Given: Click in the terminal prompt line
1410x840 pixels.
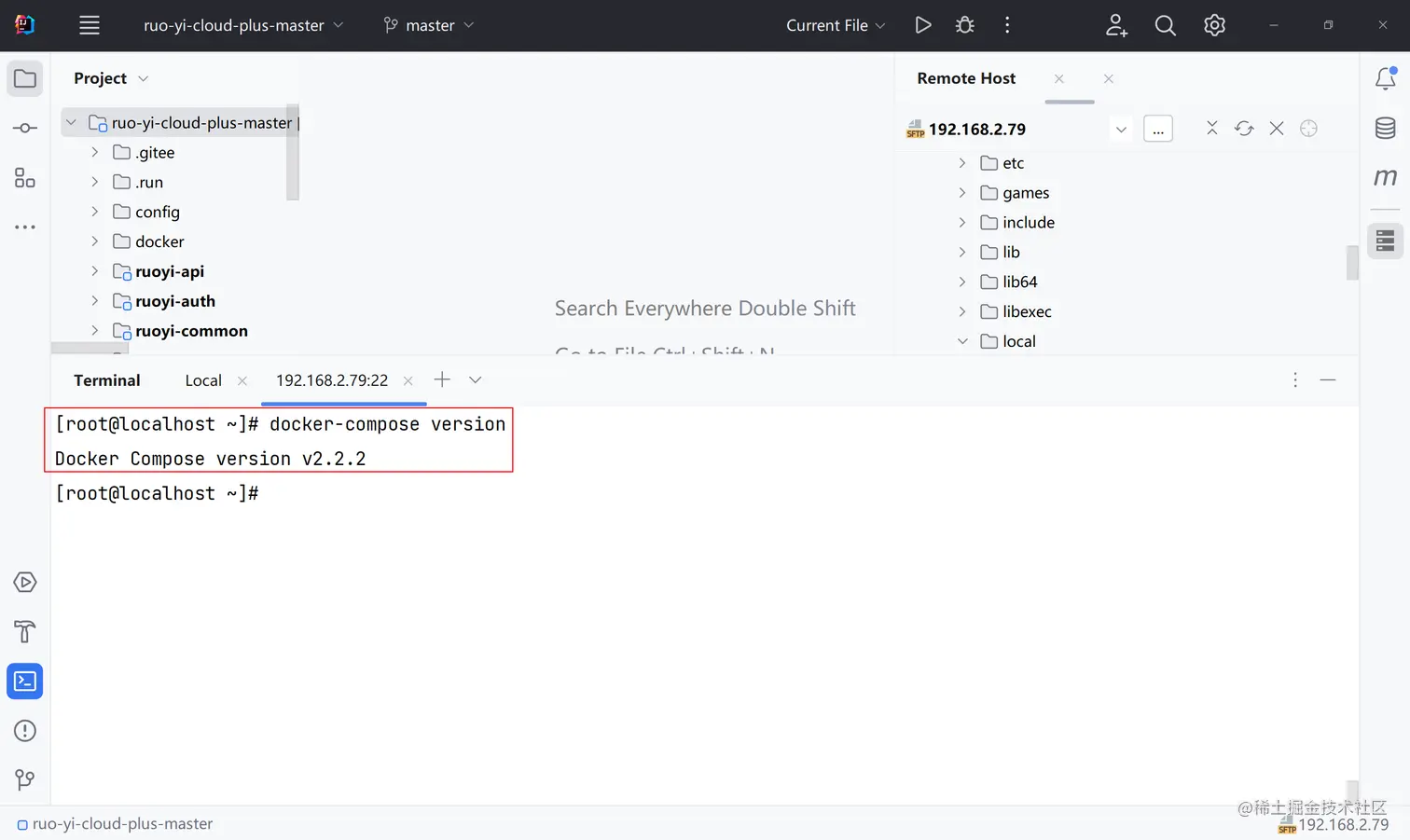Looking at the screenshot, I should point(157,493).
